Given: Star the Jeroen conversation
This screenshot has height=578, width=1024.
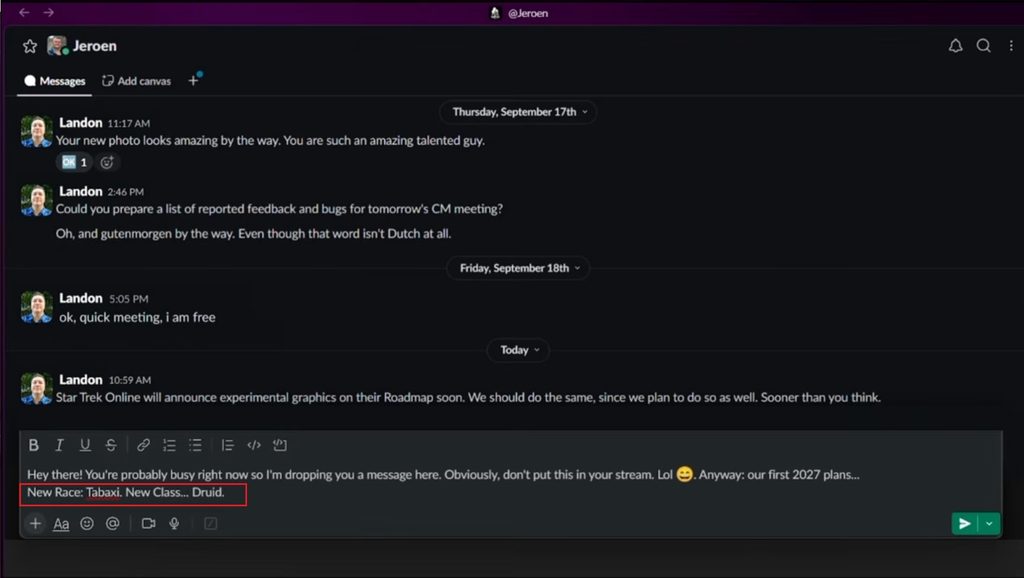Looking at the screenshot, I should (x=30, y=46).
